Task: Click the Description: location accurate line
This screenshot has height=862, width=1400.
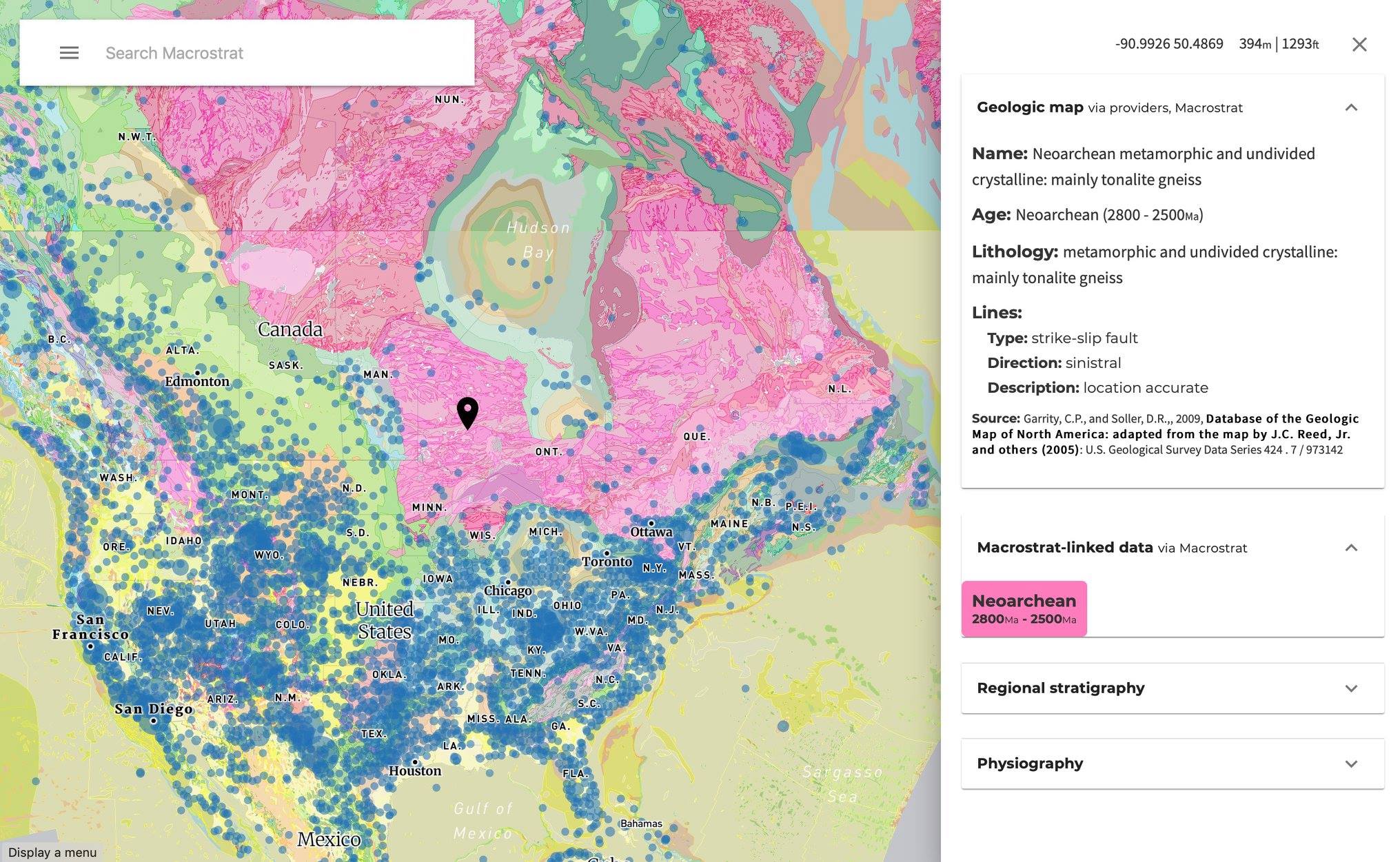Action: click(1097, 388)
